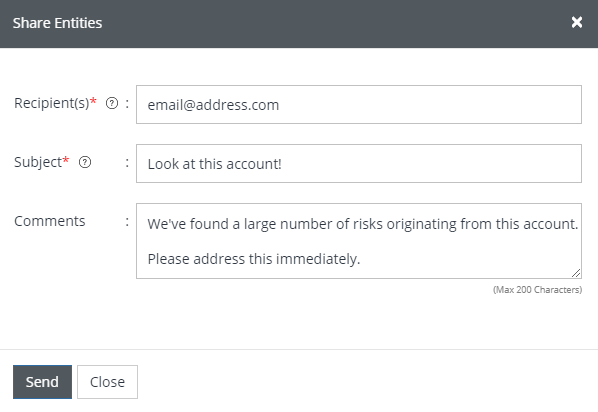Close the Share Entities dialog with X
Image resolution: width=598 pixels, height=412 pixels.
577,23
